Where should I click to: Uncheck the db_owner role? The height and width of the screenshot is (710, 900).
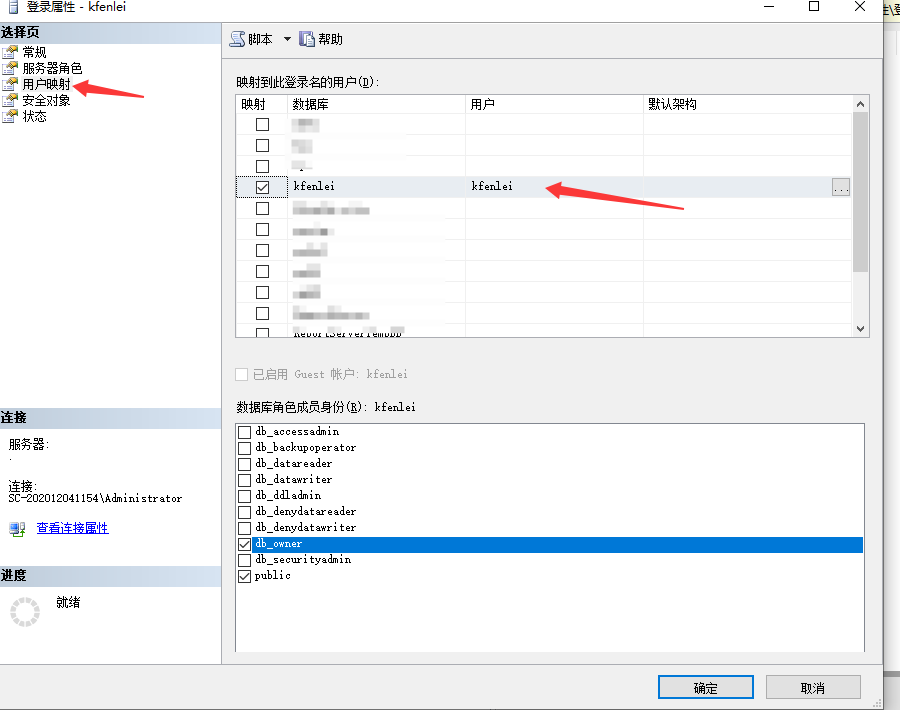pos(245,544)
